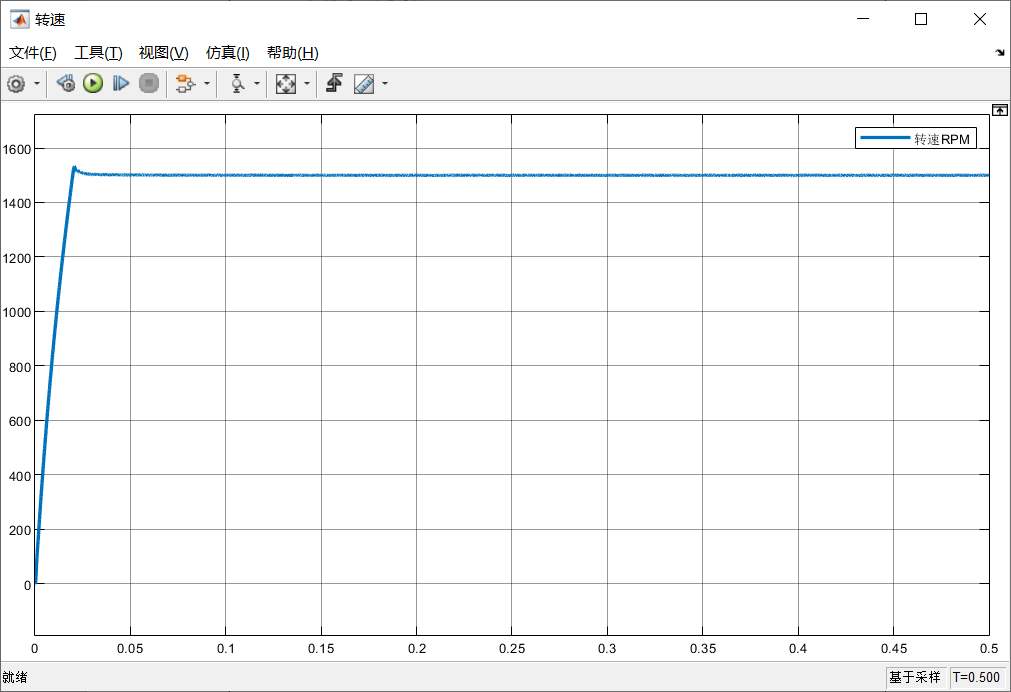This screenshot has width=1011, height=692.
Task: Run the simulation with the play button
Action: (93, 84)
